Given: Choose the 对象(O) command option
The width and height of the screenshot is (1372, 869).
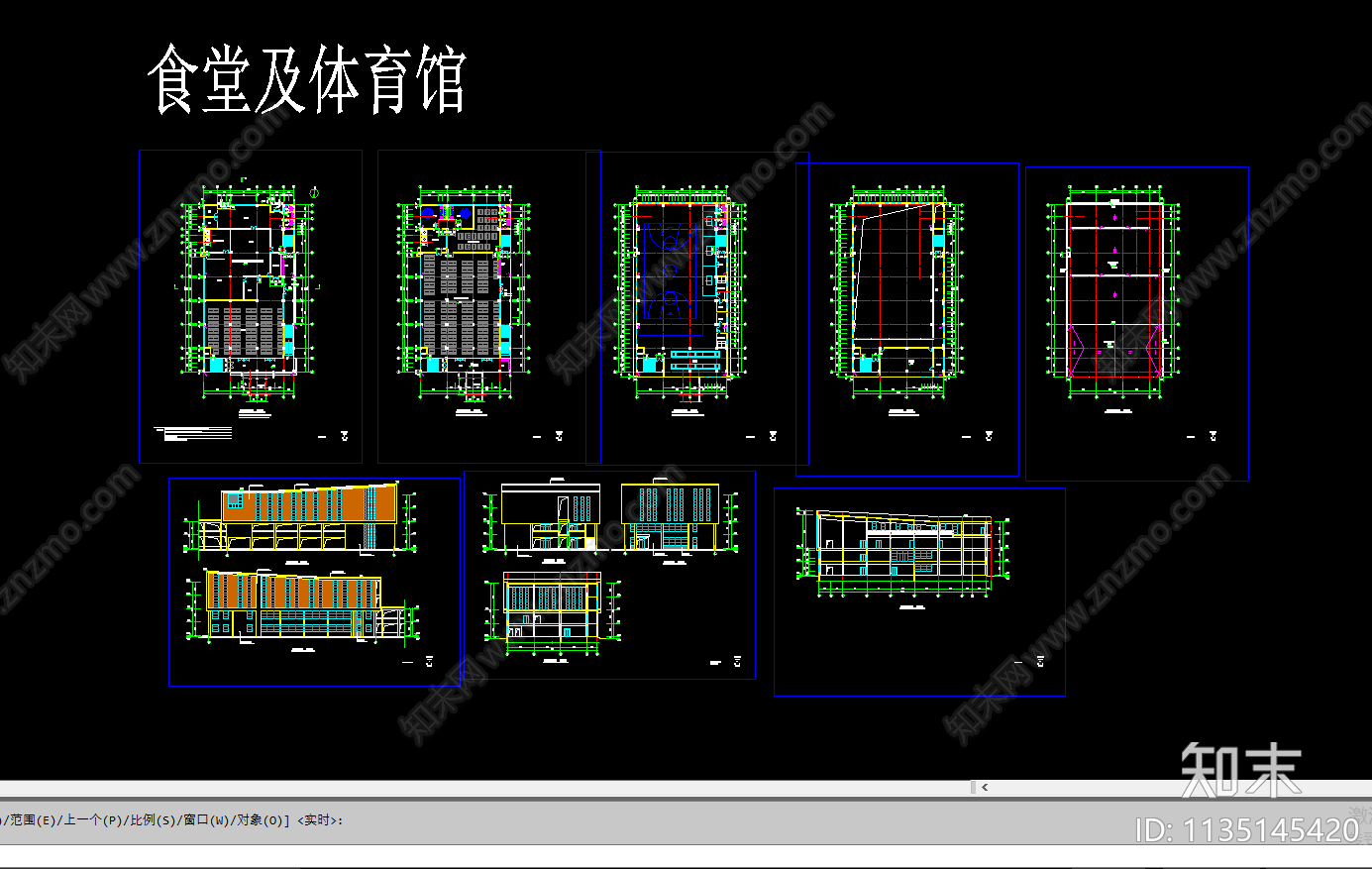Looking at the screenshot, I should tap(261, 820).
